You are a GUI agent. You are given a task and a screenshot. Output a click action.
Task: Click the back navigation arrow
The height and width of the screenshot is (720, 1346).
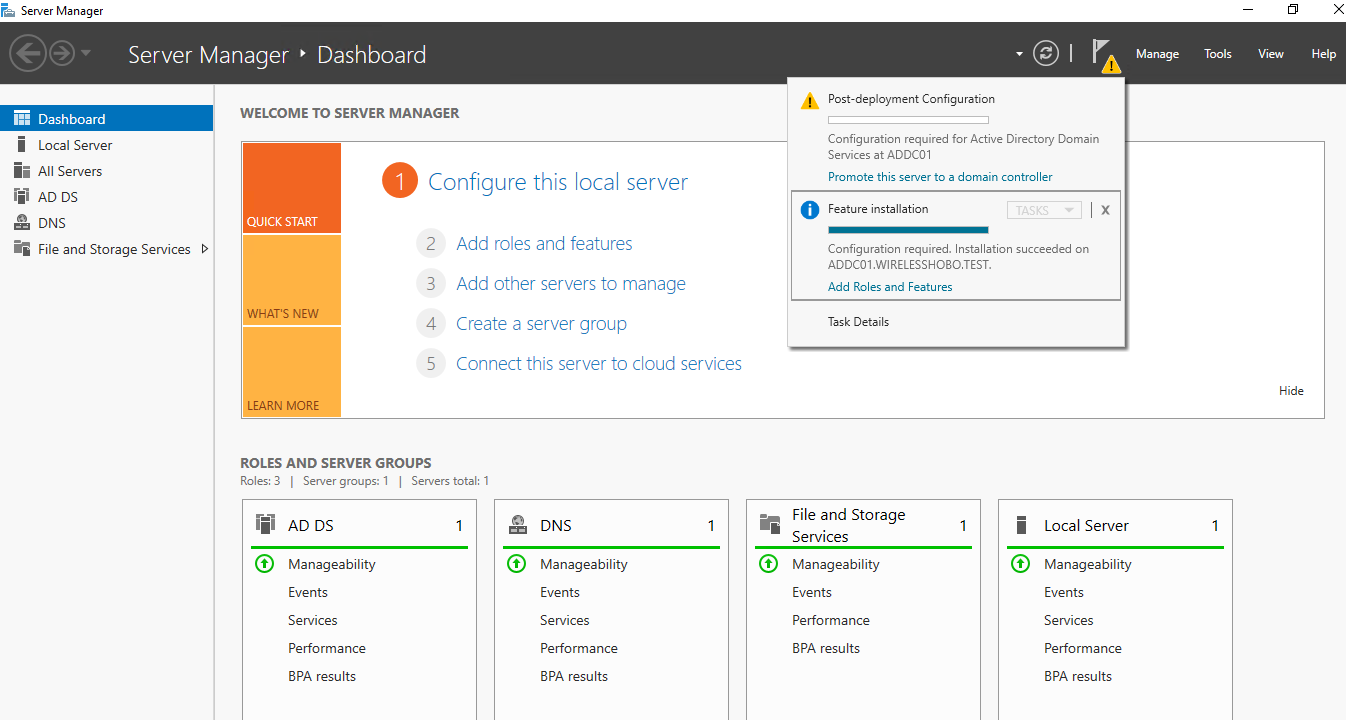[28, 53]
